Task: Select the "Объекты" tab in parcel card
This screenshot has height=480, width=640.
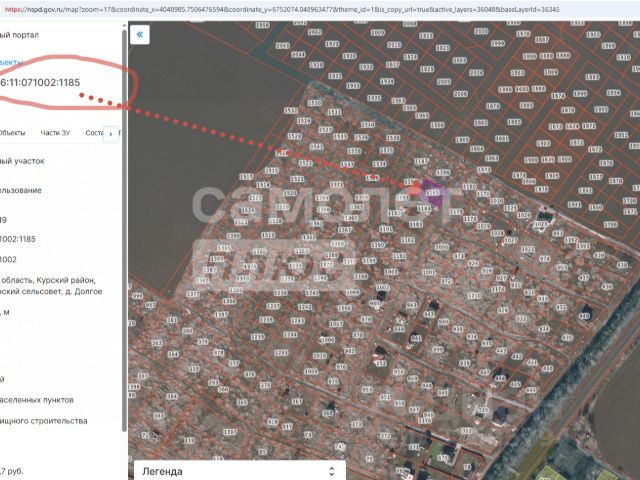Action: pos(12,133)
